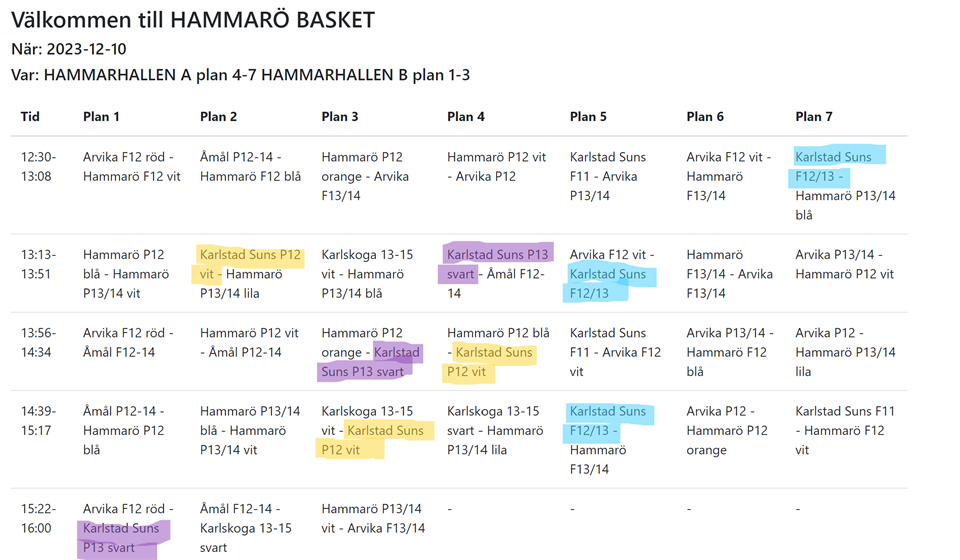Image resolution: width=960 pixels, height=560 pixels.
Task: Click the "Välkommen till HAMMARÖ BASKET" heading
Action: pos(193,19)
